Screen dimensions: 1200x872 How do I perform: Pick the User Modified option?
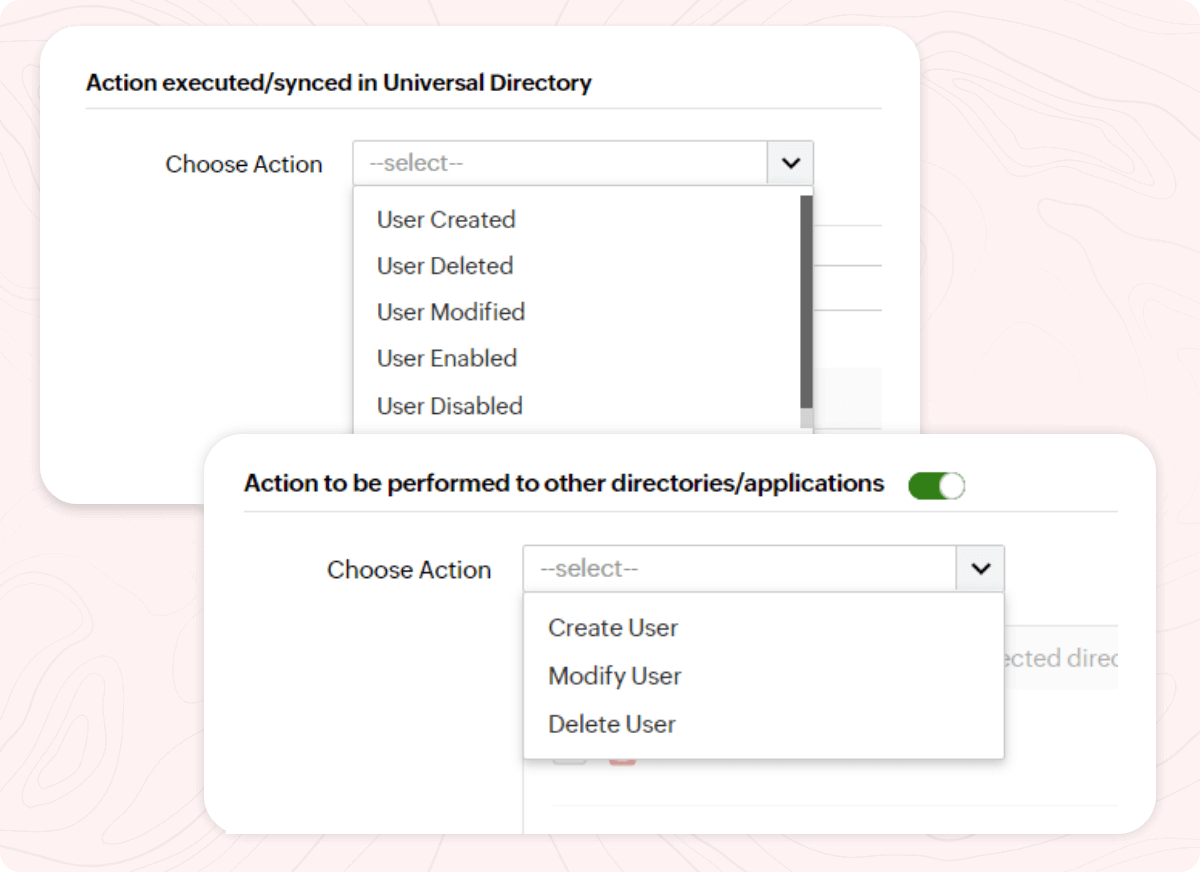(x=451, y=312)
